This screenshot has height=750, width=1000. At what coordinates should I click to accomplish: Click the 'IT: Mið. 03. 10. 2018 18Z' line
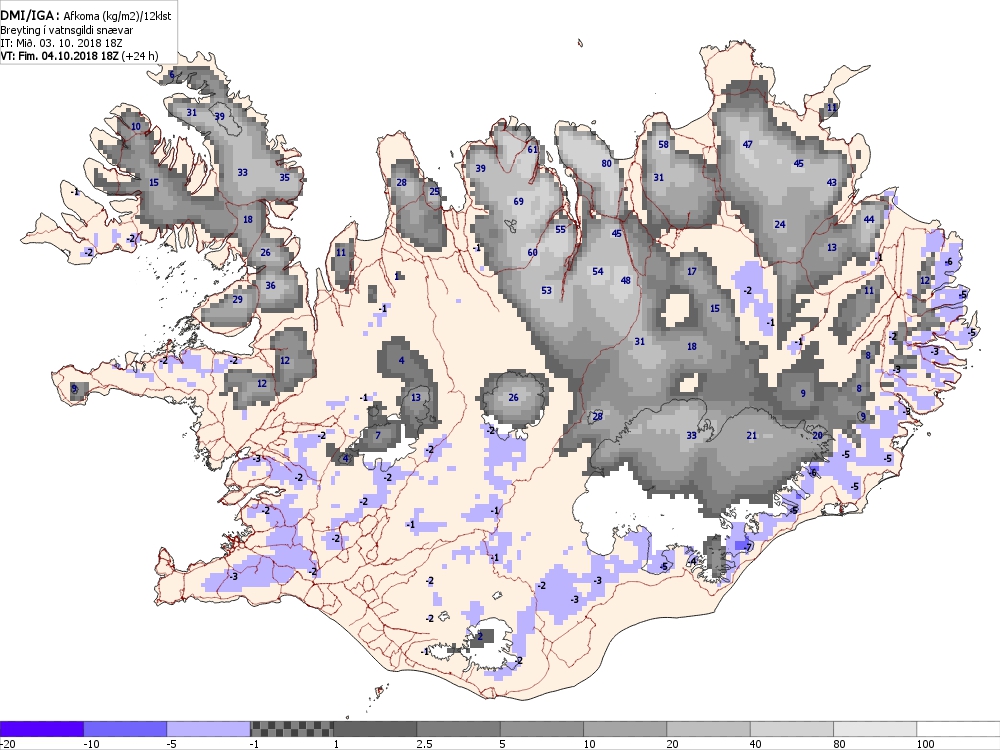point(61,43)
